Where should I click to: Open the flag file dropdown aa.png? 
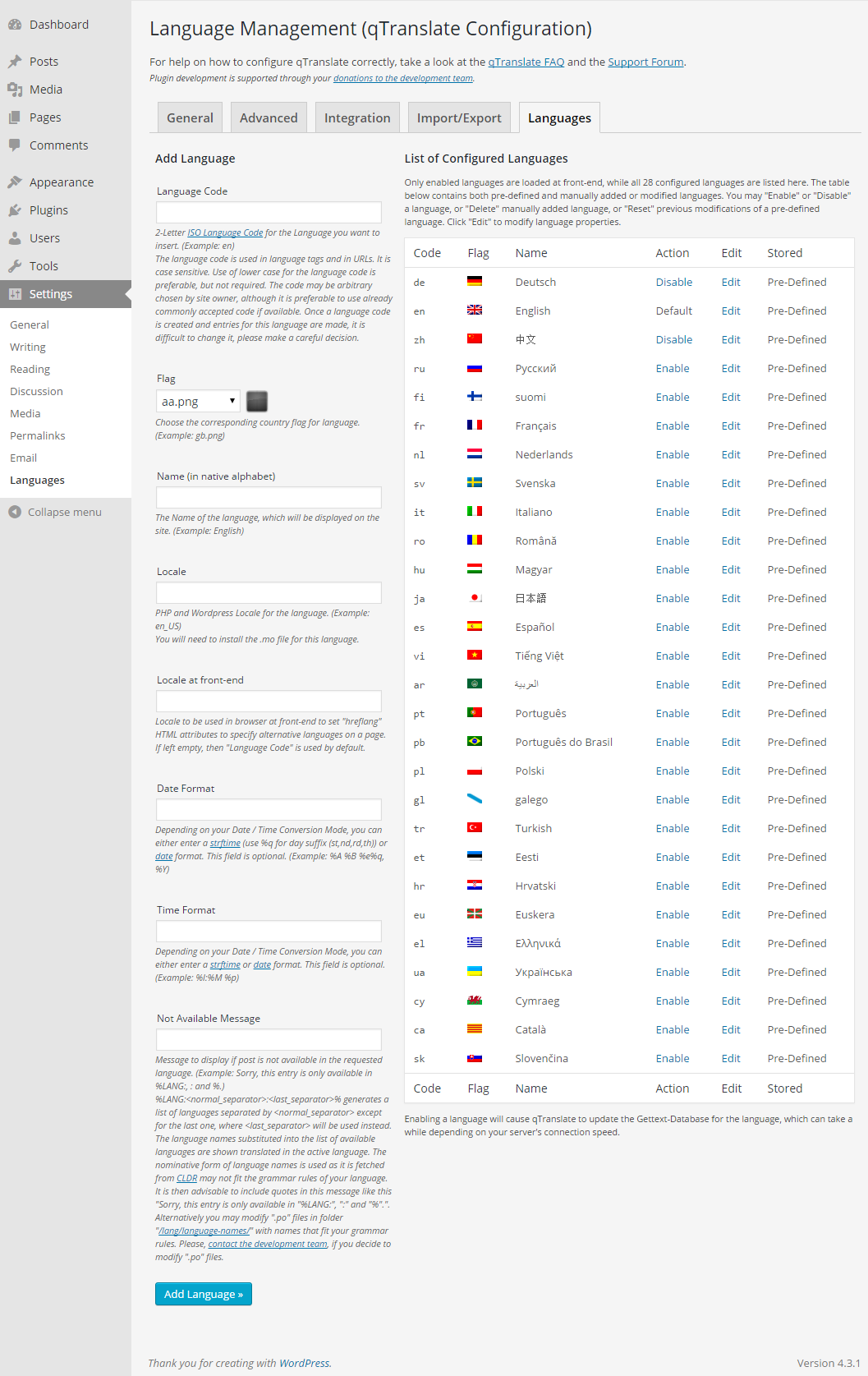(x=198, y=402)
